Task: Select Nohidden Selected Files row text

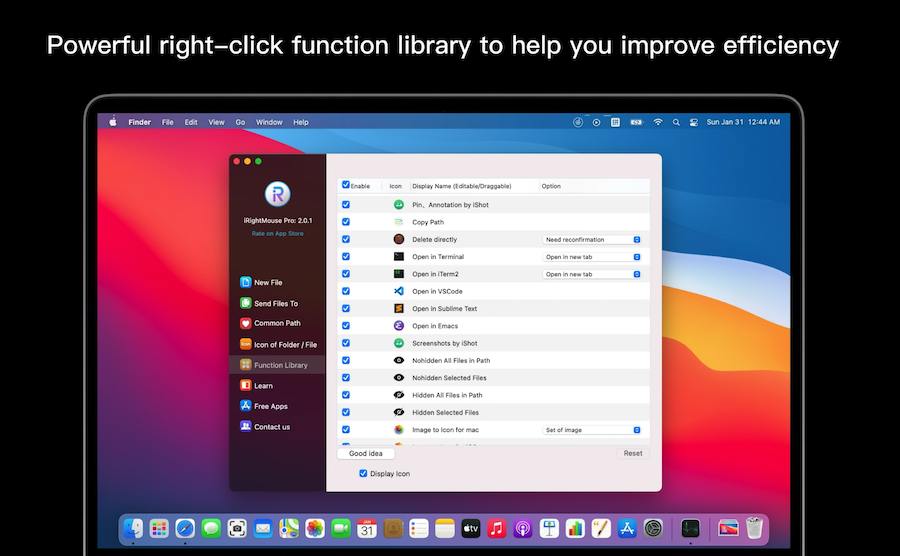Action: [449, 378]
